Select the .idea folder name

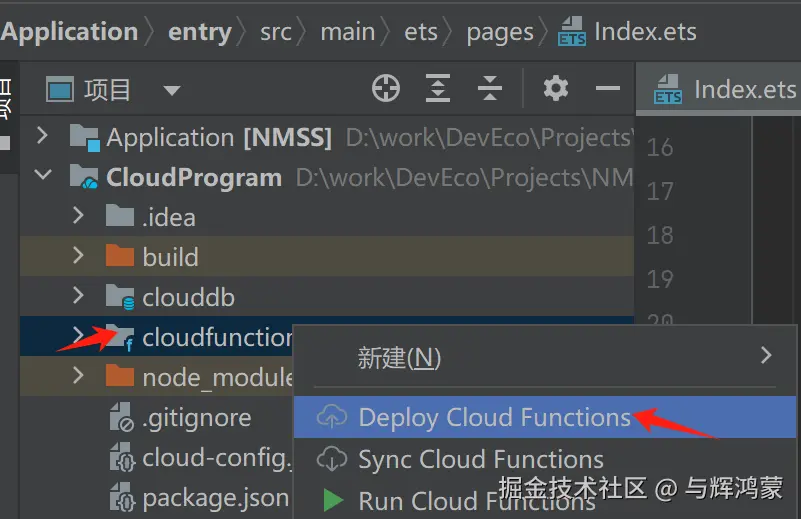(x=169, y=218)
